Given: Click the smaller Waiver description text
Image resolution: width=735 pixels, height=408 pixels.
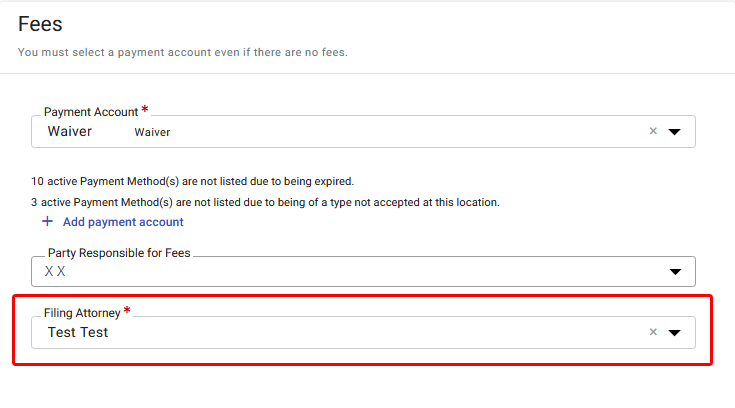Looking at the screenshot, I should (x=152, y=132).
